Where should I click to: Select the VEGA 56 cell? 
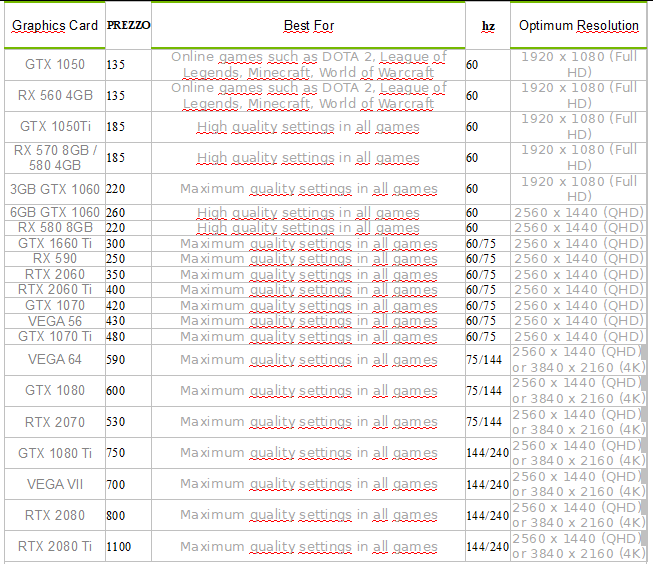[x=55, y=321]
